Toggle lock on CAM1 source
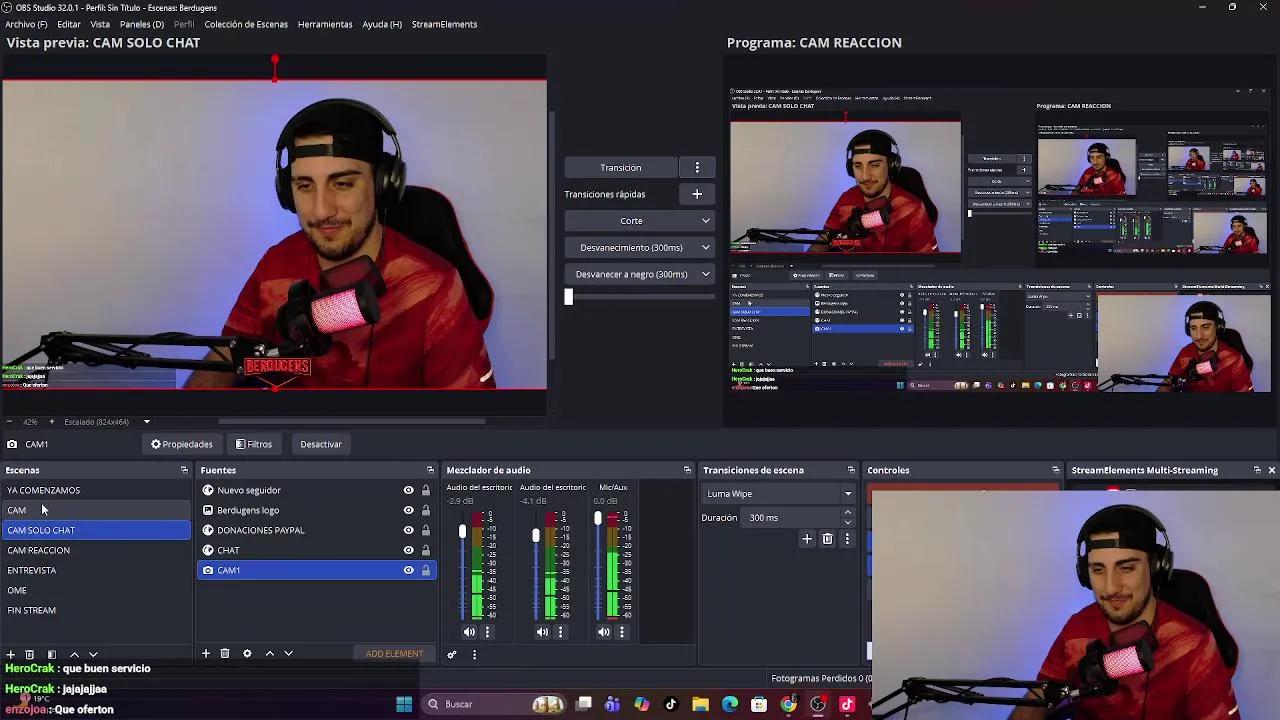Viewport: 1280px width, 720px height. pyautogui.click(x=426, y=570)
